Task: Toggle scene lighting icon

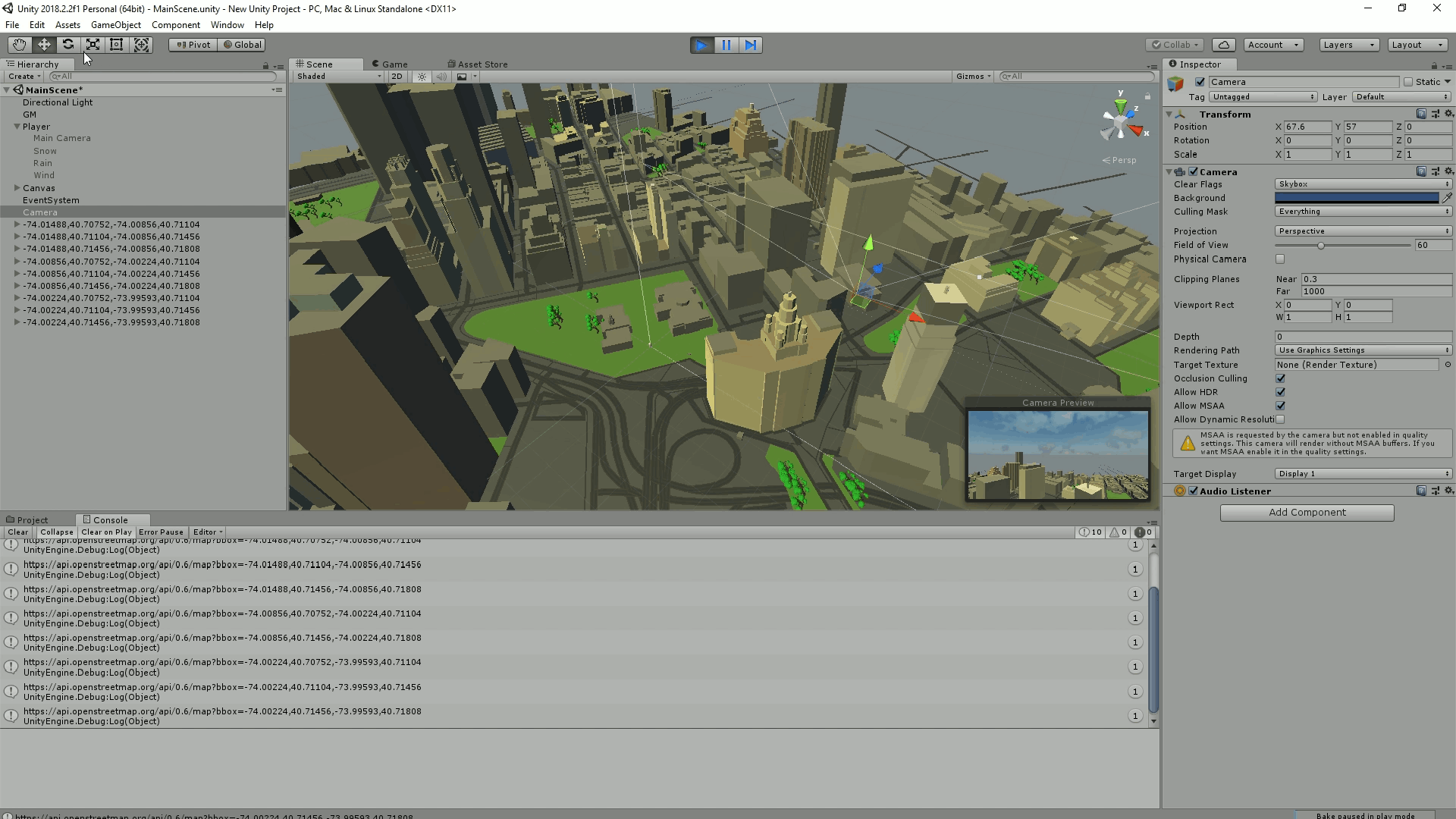Action: click(x=422, y=77)
